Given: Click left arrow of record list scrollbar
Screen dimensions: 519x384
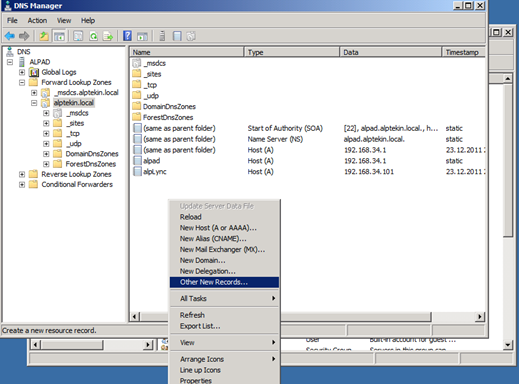Looking at the screenshot, I should (x=135, y=316).
